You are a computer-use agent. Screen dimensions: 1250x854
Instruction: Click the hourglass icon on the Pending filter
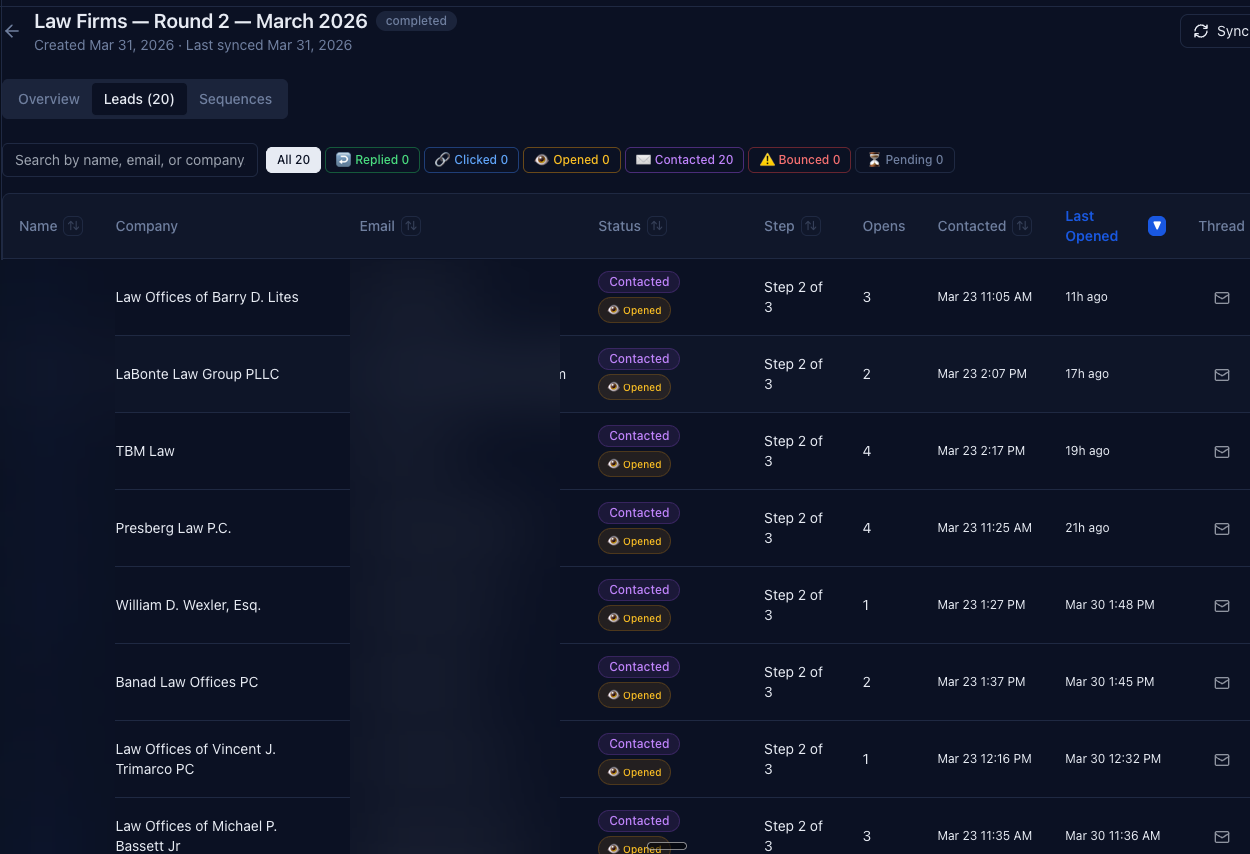(872, 160)
